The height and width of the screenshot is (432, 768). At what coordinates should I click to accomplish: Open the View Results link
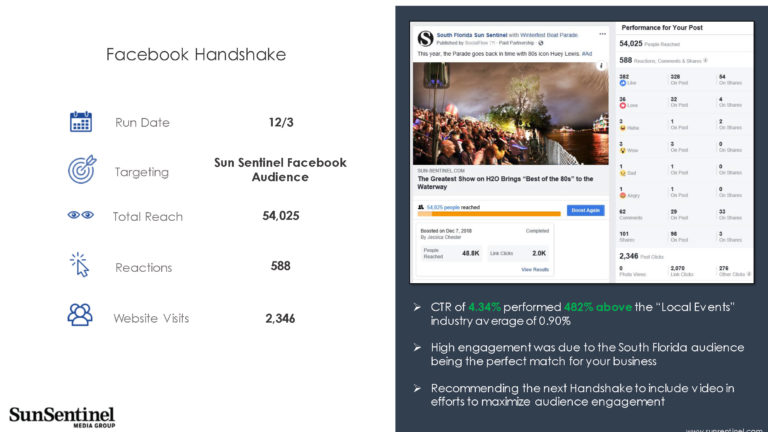[x=535, y=269]
